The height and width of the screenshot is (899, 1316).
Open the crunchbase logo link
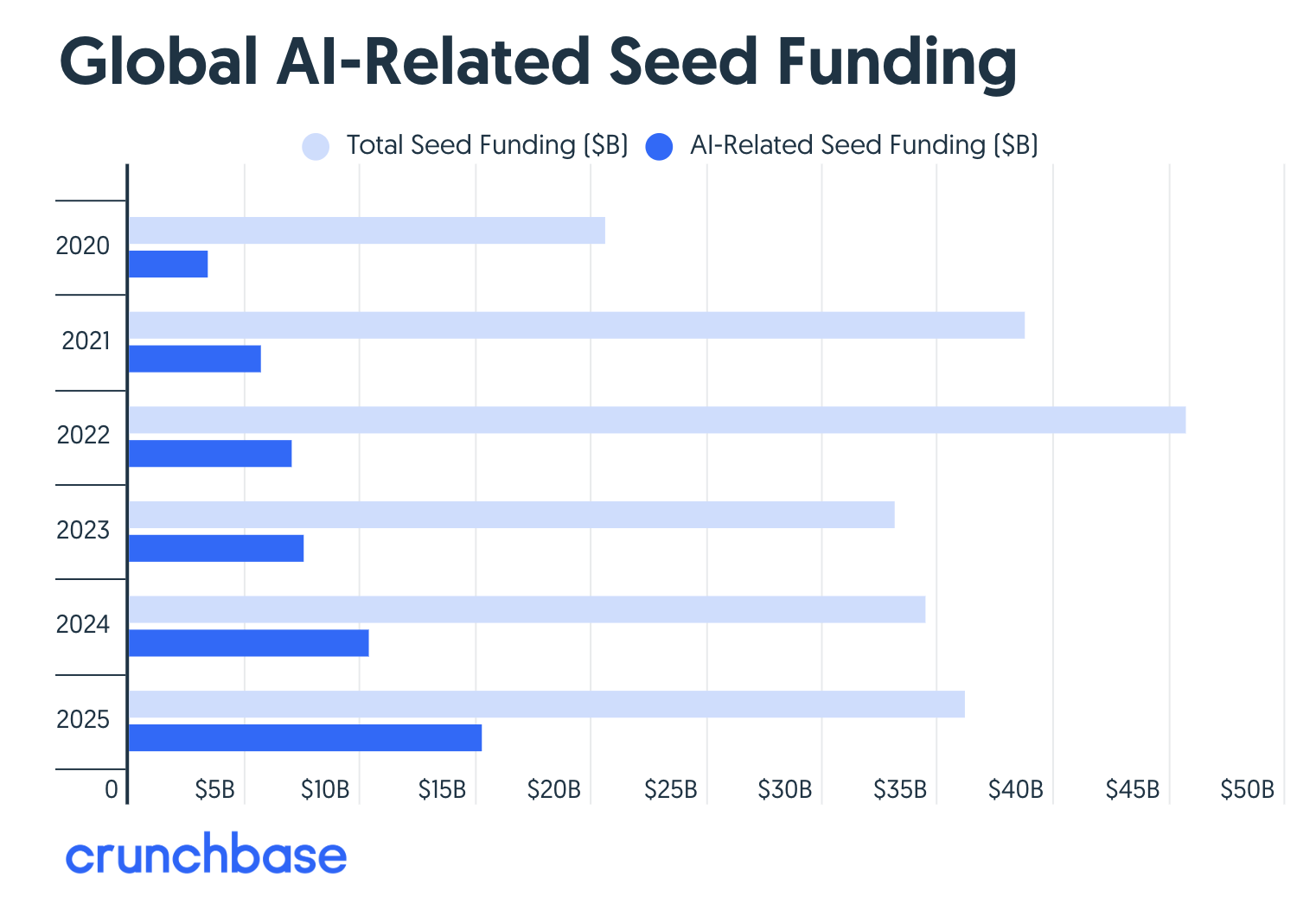[x=206, y=855]
